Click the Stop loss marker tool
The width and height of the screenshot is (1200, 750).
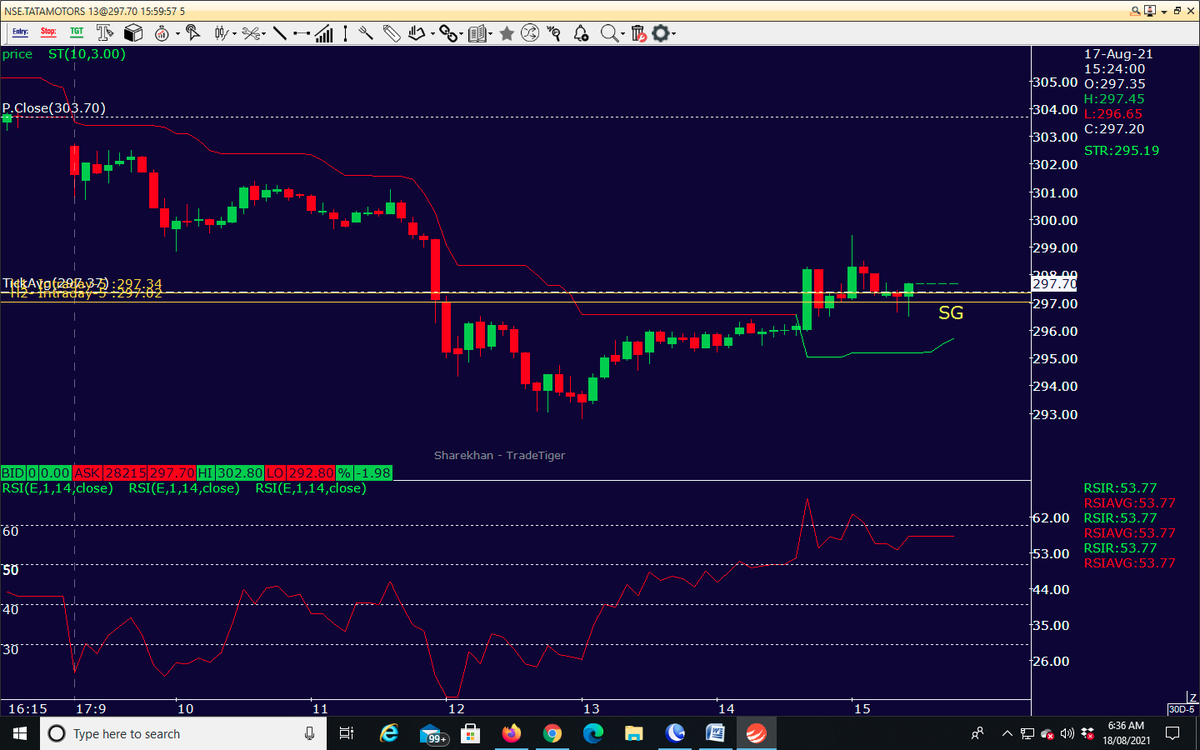coord(49,33)
